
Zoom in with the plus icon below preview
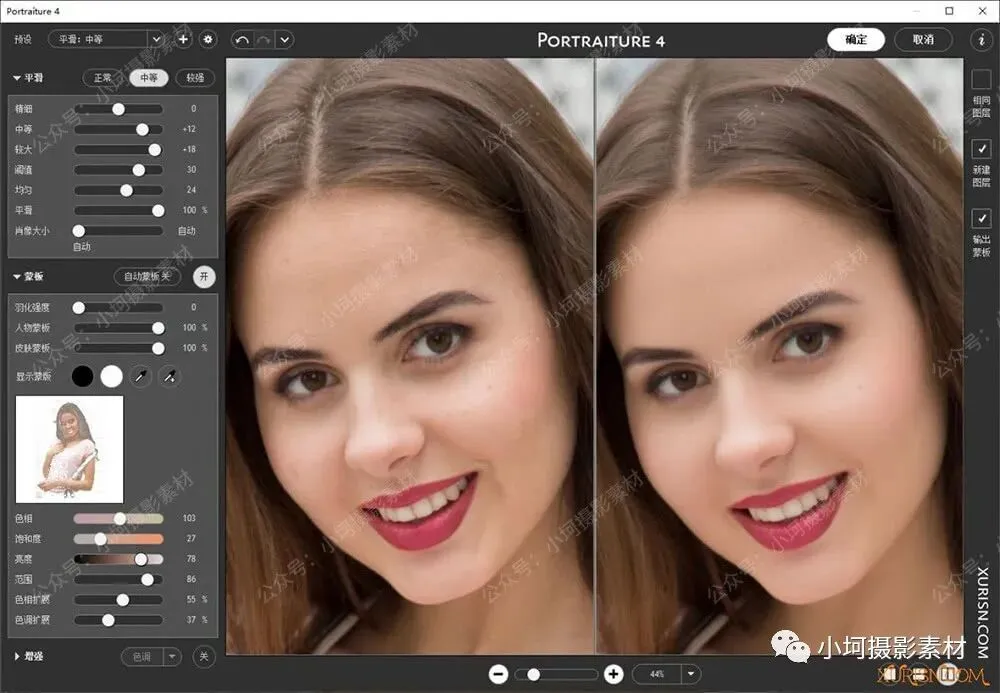click(x=614, y=674)
